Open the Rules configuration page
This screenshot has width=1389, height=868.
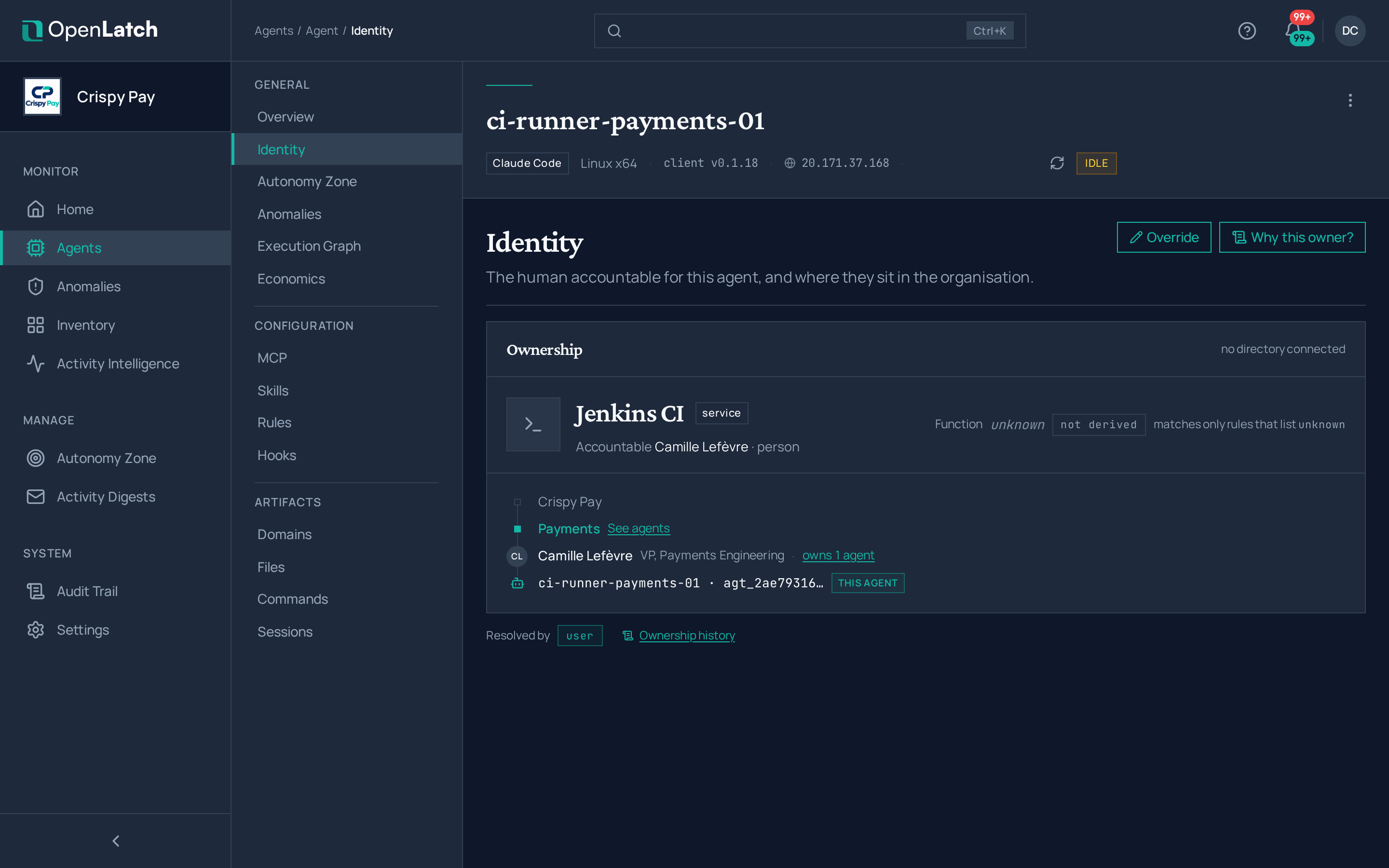pos(347,422)
